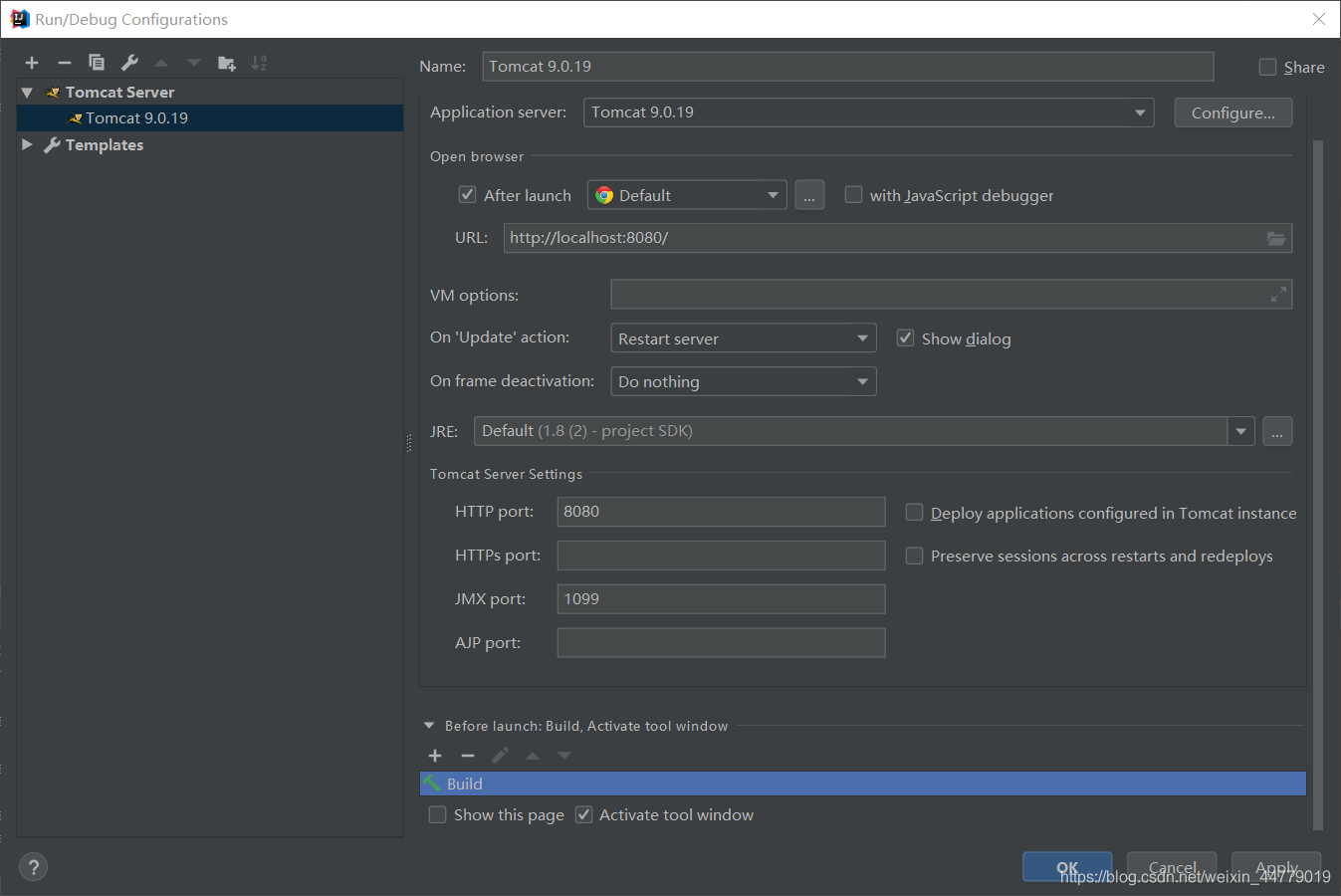
Task: Move configuration up in the top toolbar
Action: click(x=161, y=63)
